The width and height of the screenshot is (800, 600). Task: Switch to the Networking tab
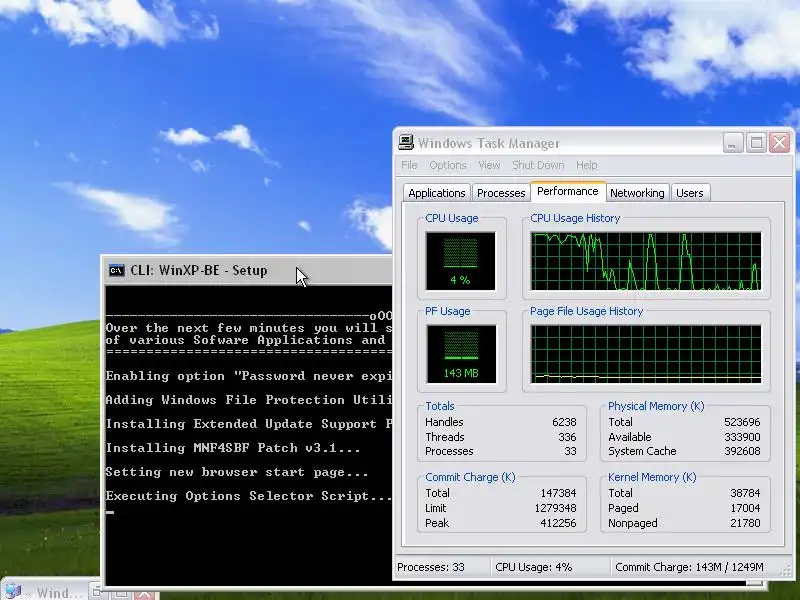pos(637,193)
